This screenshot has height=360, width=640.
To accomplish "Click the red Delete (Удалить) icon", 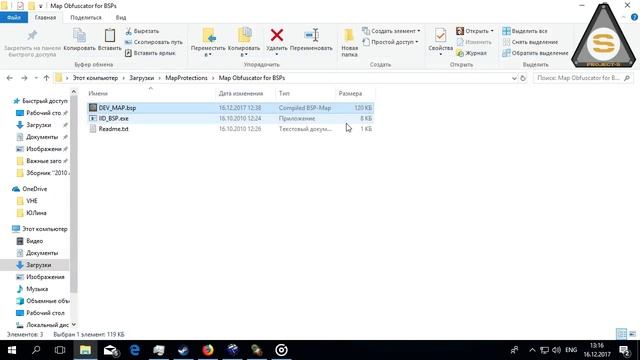I will (277, 35).
